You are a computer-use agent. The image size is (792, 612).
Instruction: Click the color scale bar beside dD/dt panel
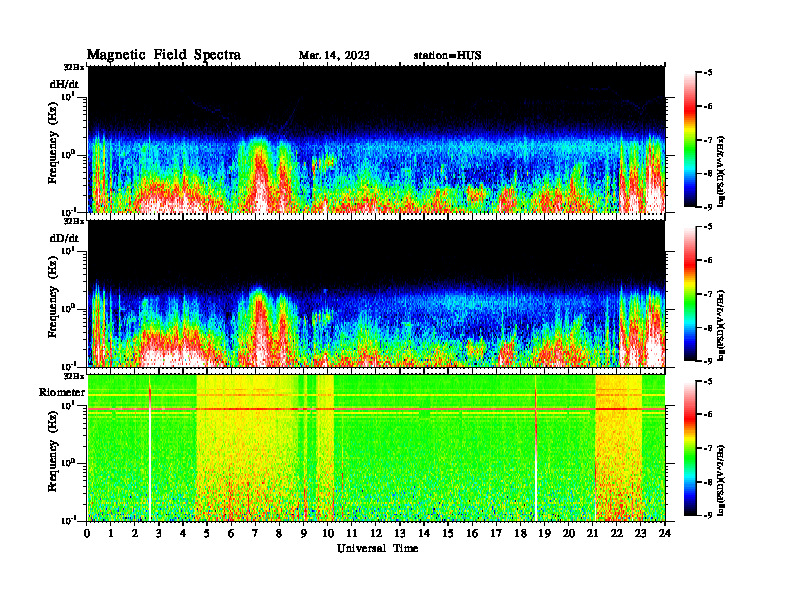pyautogui.click(x=689, y=294)
